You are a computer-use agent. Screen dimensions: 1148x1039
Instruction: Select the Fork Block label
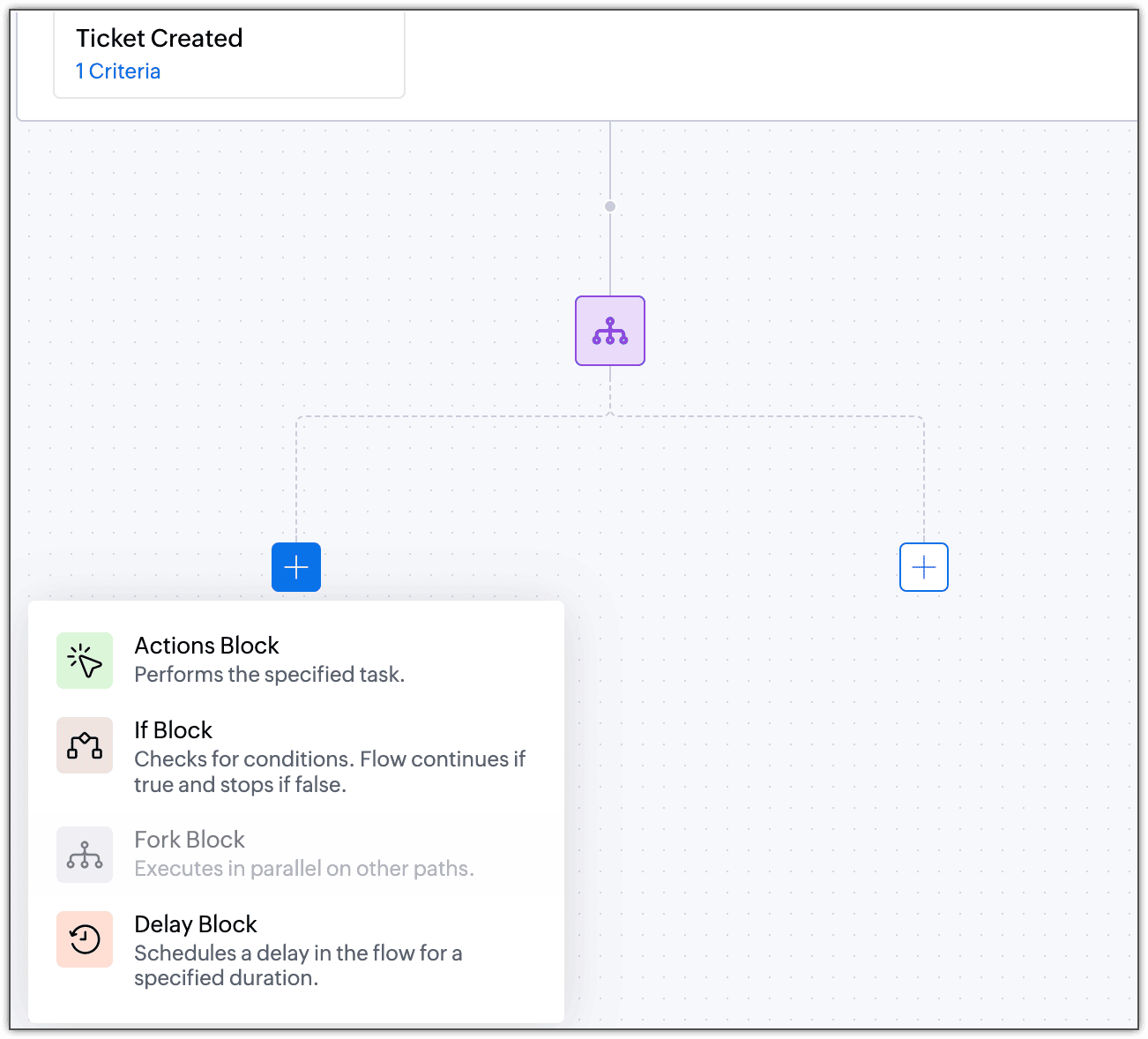190,840
